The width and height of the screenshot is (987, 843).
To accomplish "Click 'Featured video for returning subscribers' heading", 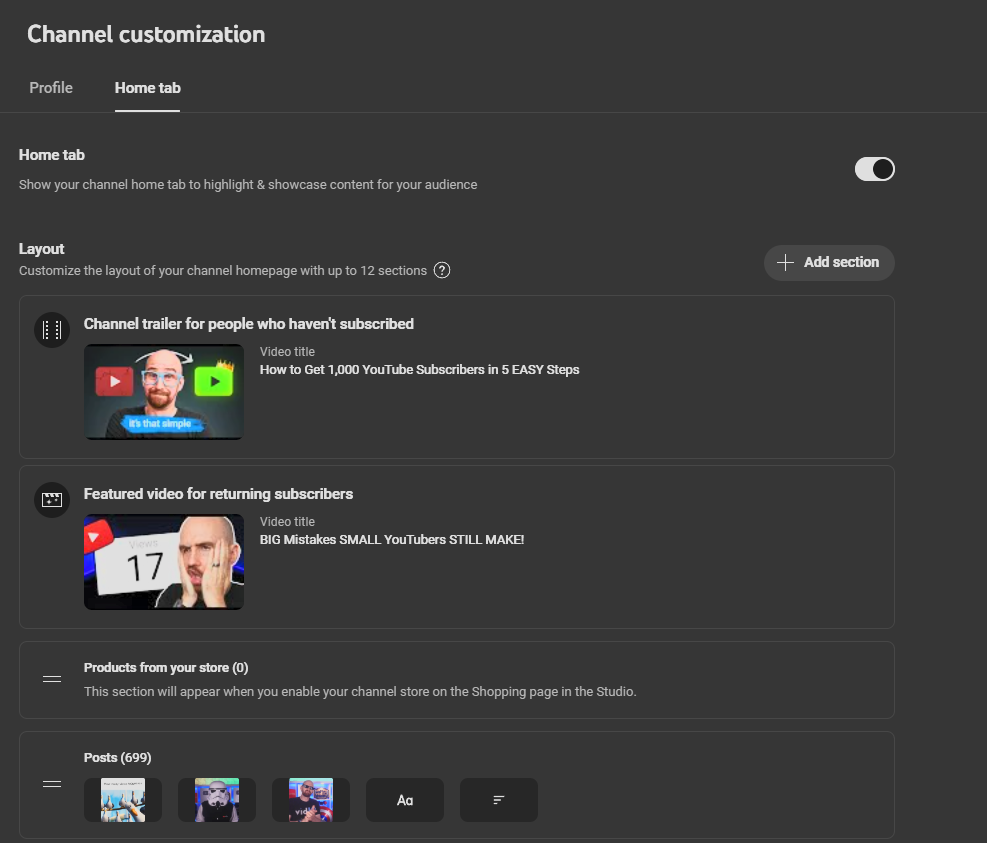I will 218,494.
